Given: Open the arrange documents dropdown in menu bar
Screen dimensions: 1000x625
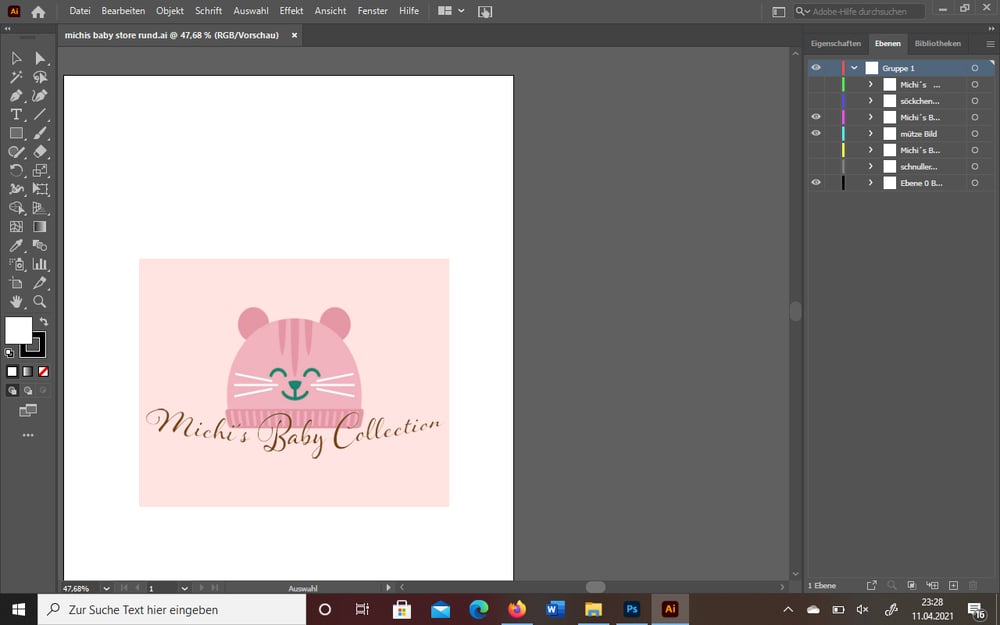Looking at the screenshot, I should 452,11.
